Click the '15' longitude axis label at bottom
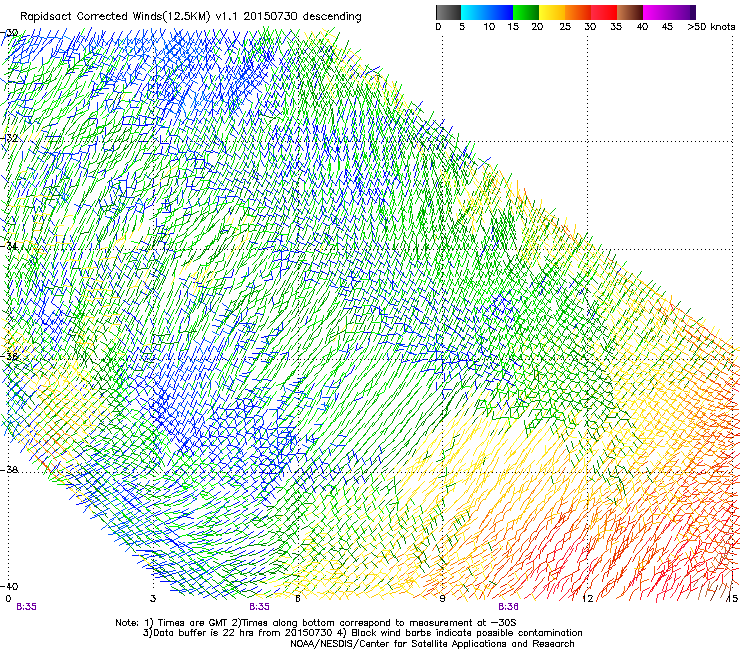 pos(732,599)
